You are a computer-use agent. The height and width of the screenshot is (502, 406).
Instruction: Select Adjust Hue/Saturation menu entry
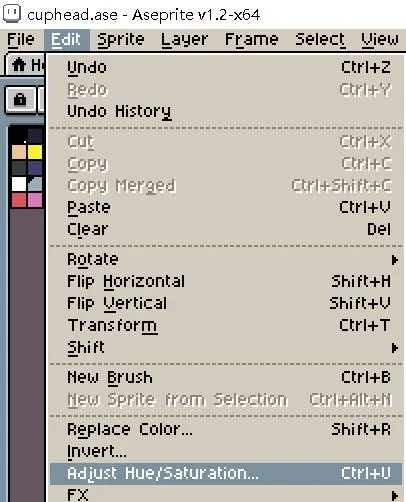(x=226, y=473)
